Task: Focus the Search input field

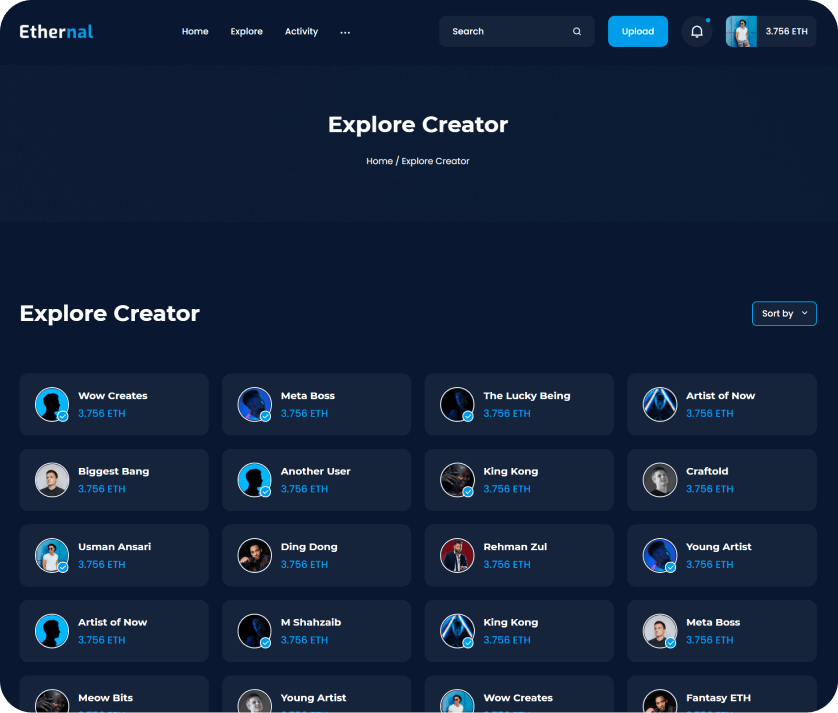Action: tap(505, 32)
